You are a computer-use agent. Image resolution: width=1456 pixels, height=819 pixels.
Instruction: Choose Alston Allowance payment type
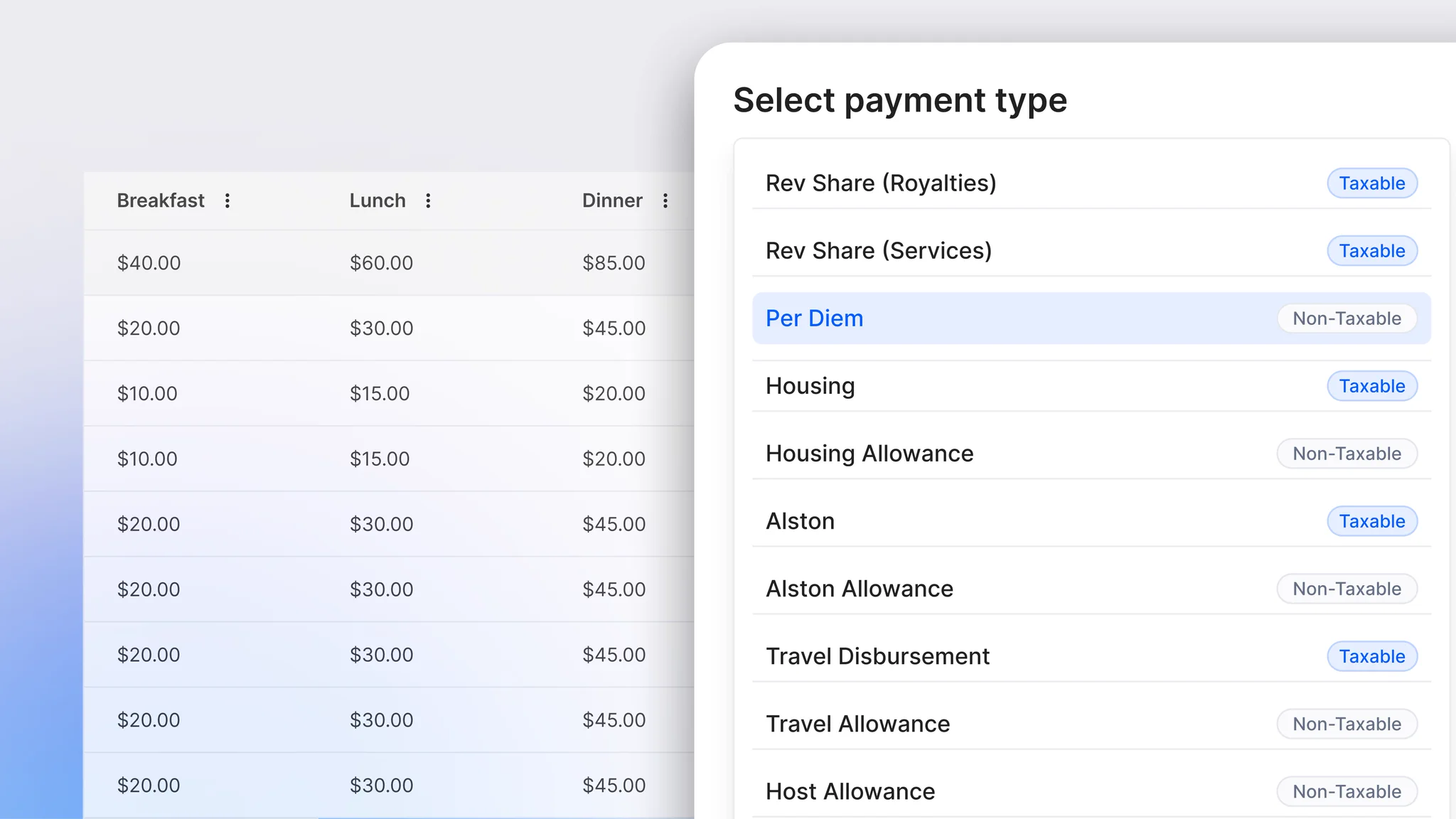coord(1091,589)
